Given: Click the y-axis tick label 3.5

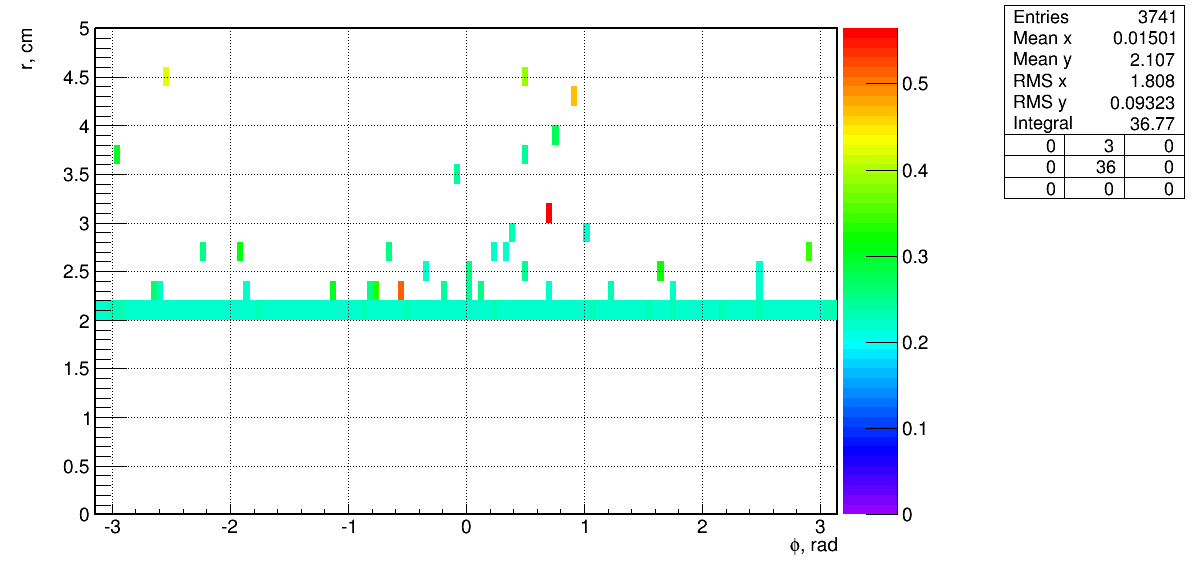Looking at the screenshot, I should click(x=76, y=175).
